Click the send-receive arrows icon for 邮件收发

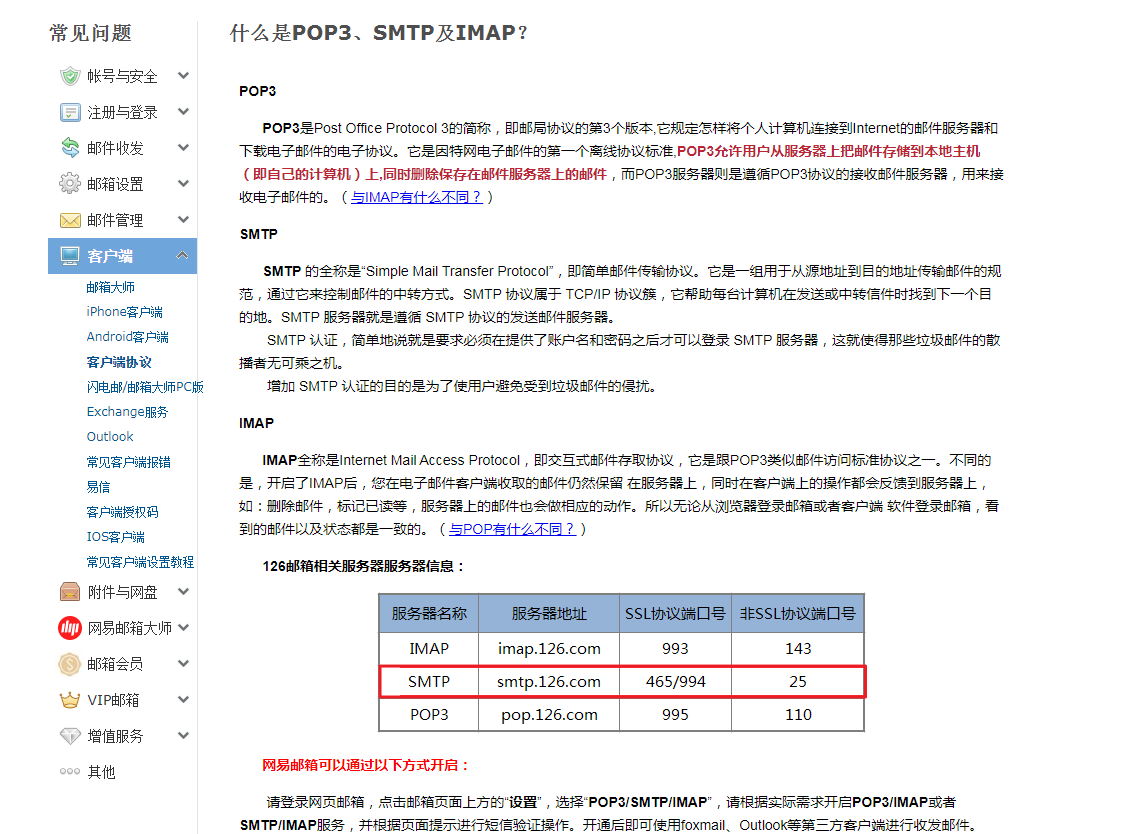[x=70, y=148]
